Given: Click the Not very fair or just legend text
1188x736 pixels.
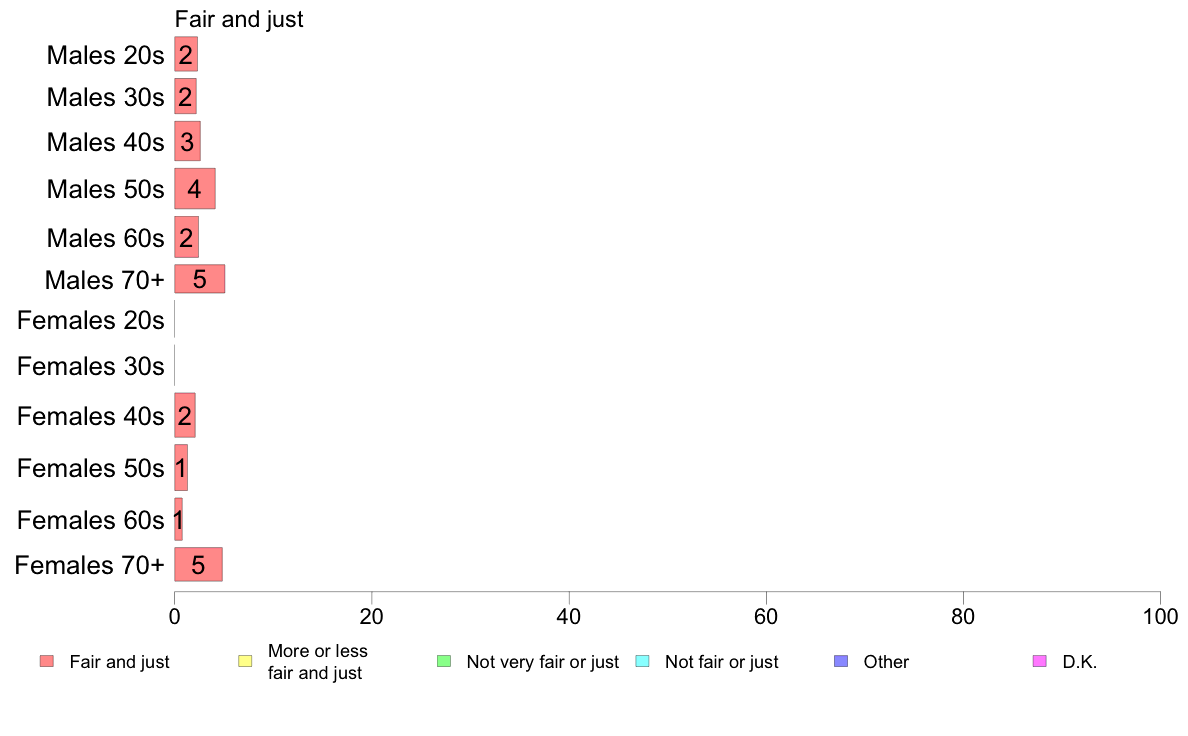Looking at the screenshot, I should (542, 662).
